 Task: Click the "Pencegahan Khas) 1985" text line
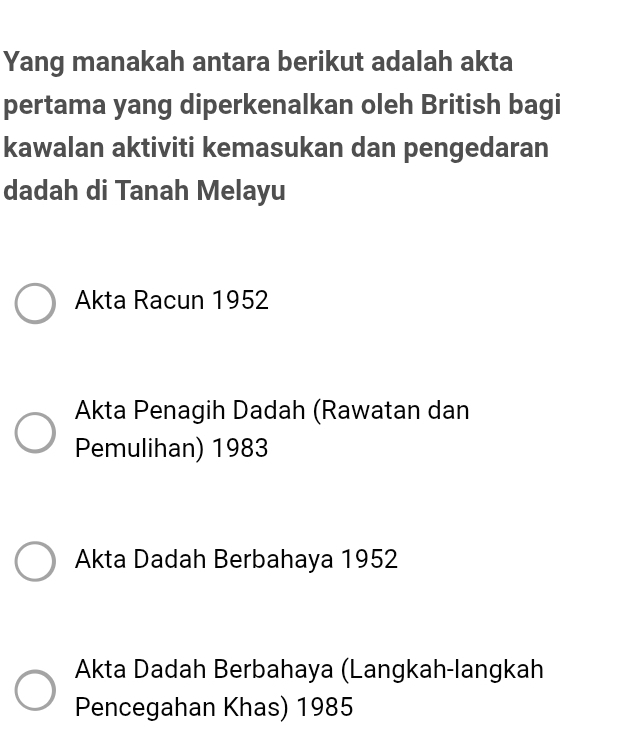click(x=214, y=708)
